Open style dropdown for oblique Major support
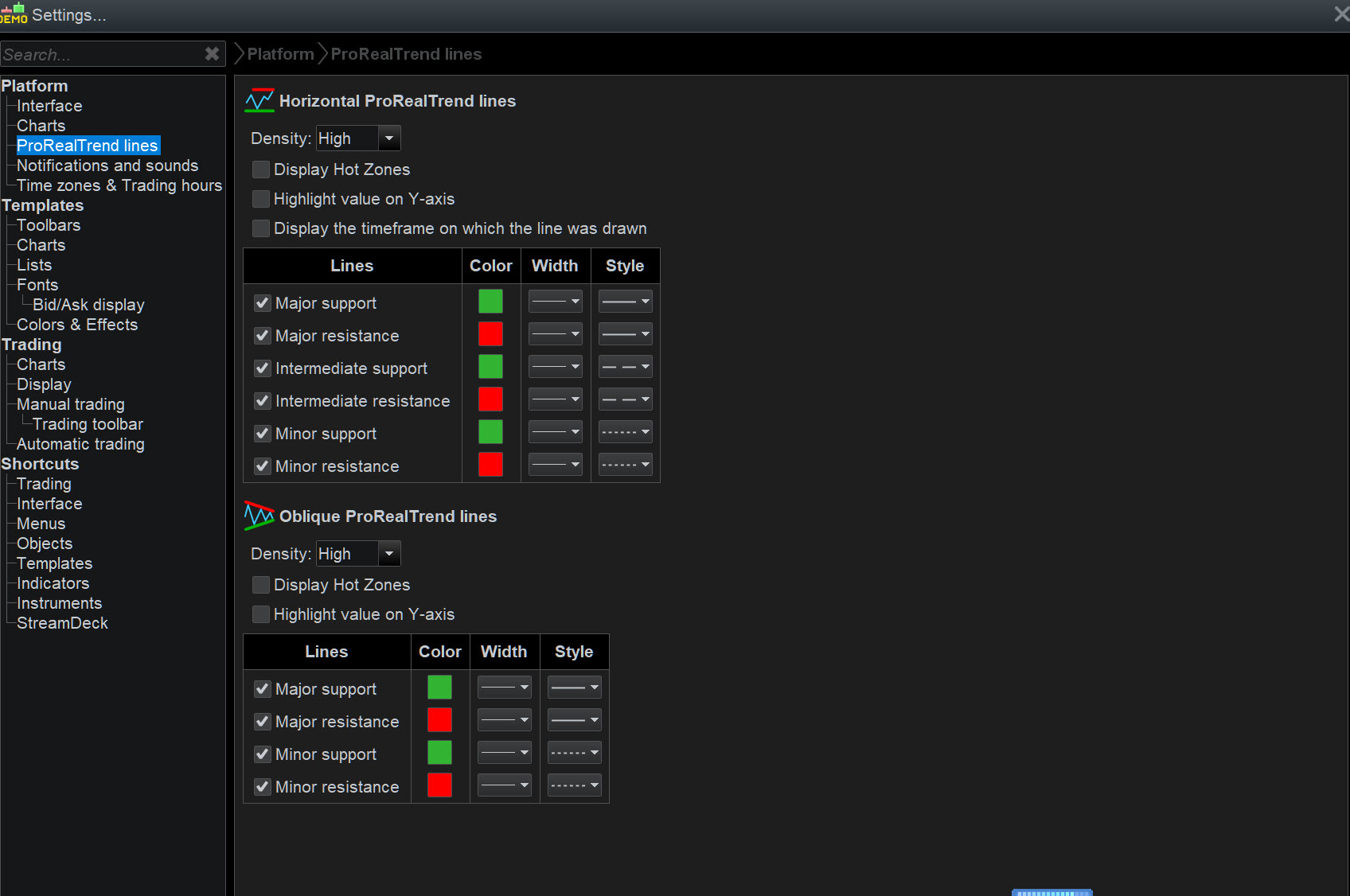 click(x=575, y=688)
